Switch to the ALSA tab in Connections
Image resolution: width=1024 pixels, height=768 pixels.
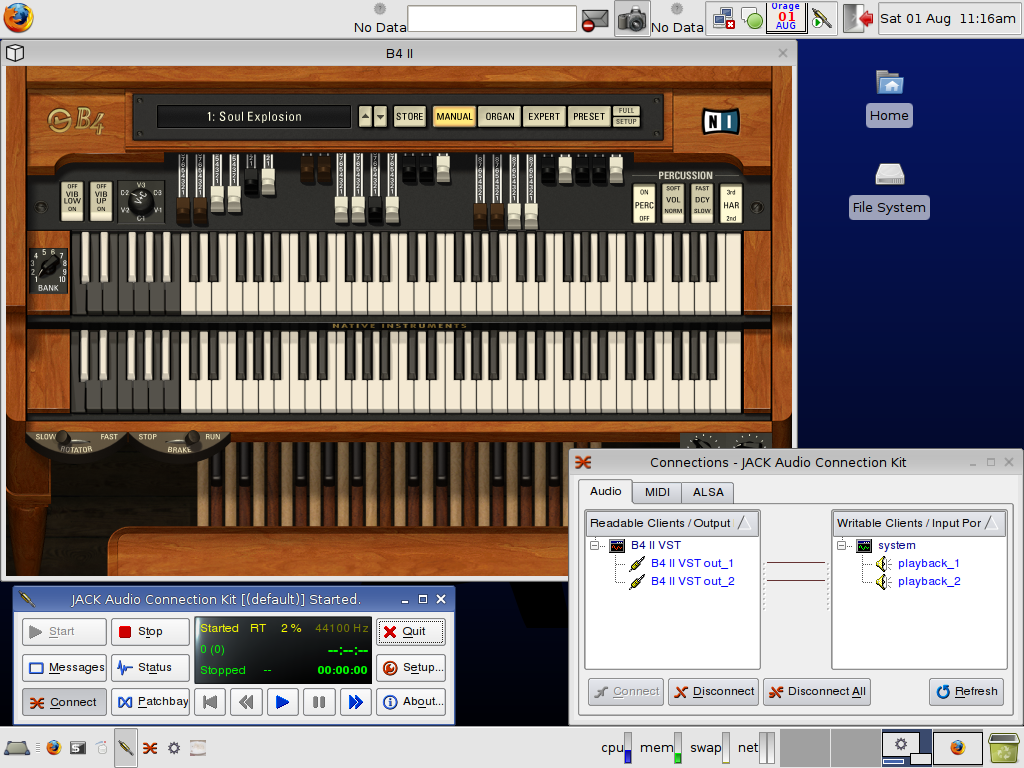click(708, 492)
